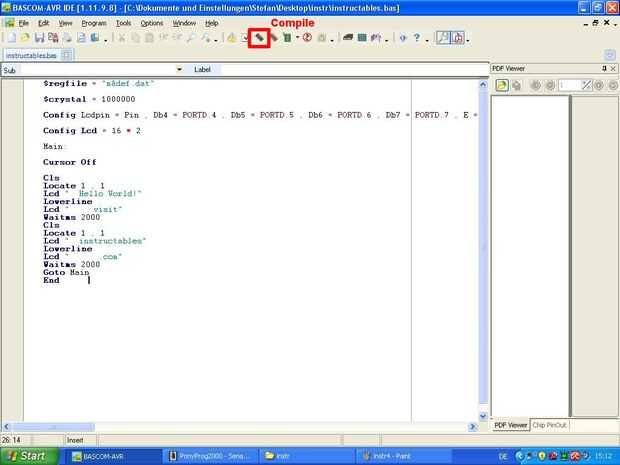620x465 pixels.
Task: Switch to PonyProg2000 taskbar button
Action: tap(210, 456)
